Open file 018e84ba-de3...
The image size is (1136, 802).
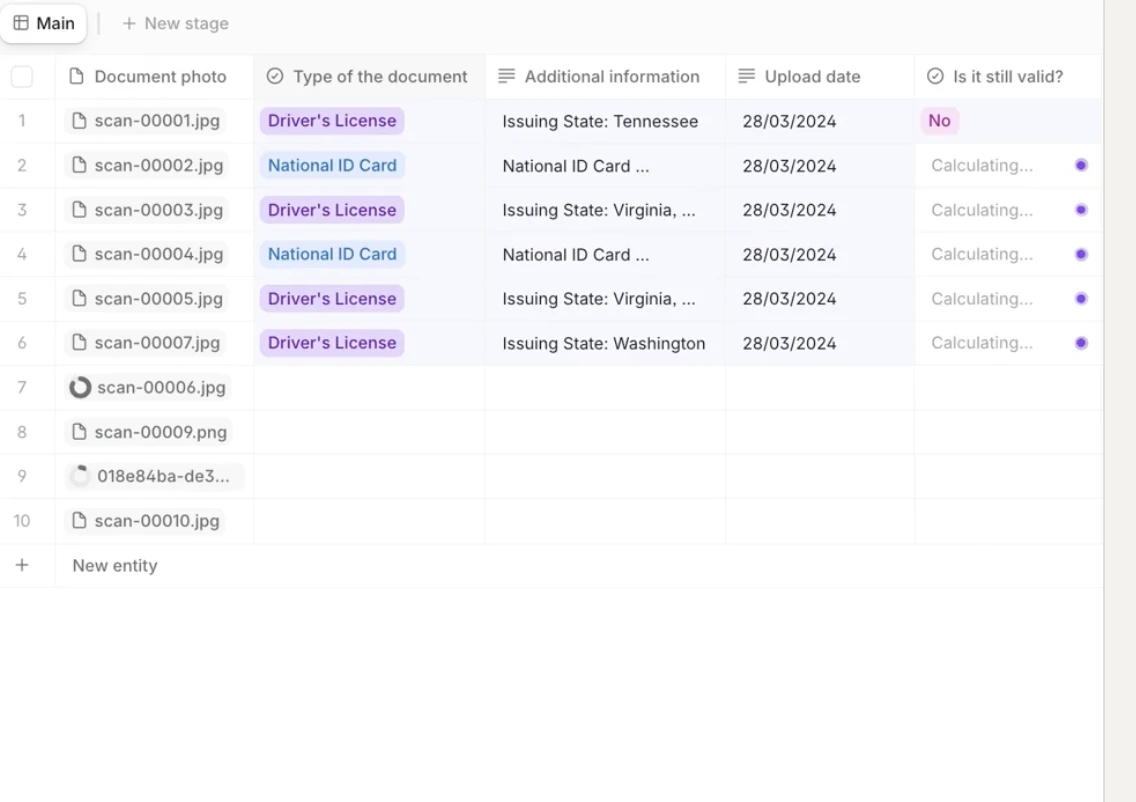[x=154, y=476]
